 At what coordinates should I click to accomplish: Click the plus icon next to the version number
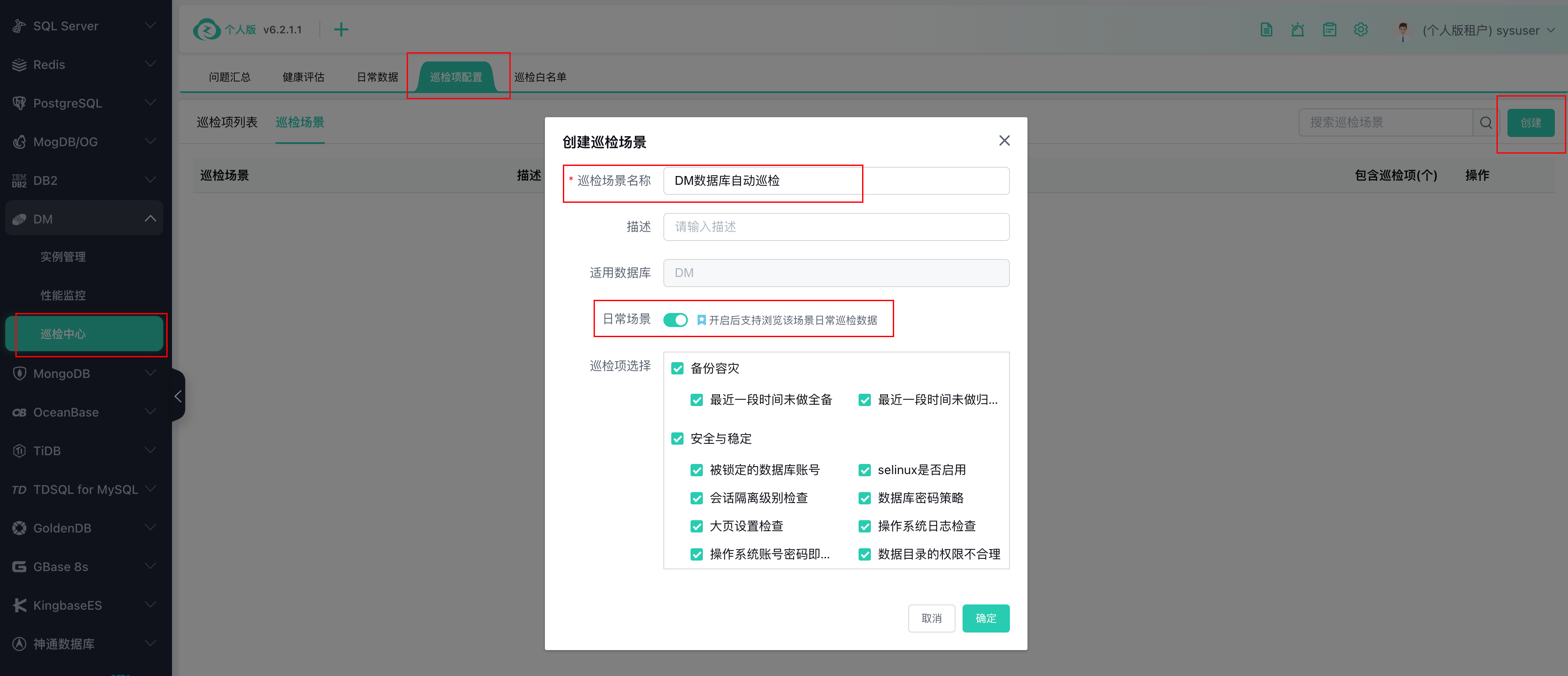[x=341, y=30]
